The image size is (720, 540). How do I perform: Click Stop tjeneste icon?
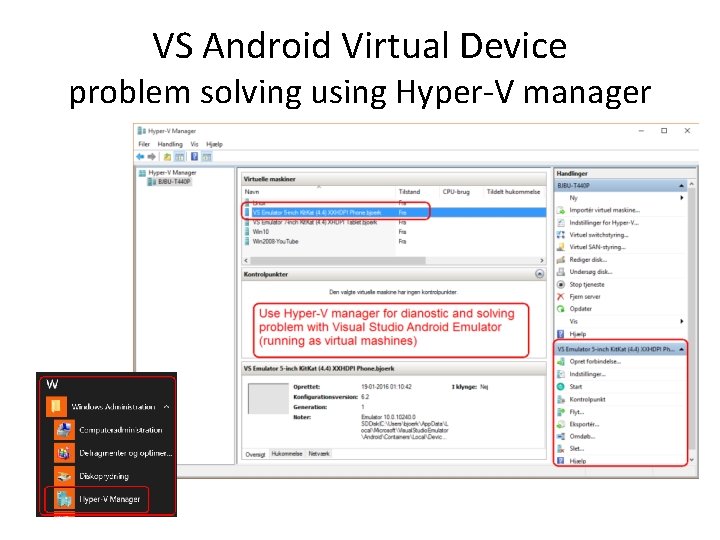[561, 285]
